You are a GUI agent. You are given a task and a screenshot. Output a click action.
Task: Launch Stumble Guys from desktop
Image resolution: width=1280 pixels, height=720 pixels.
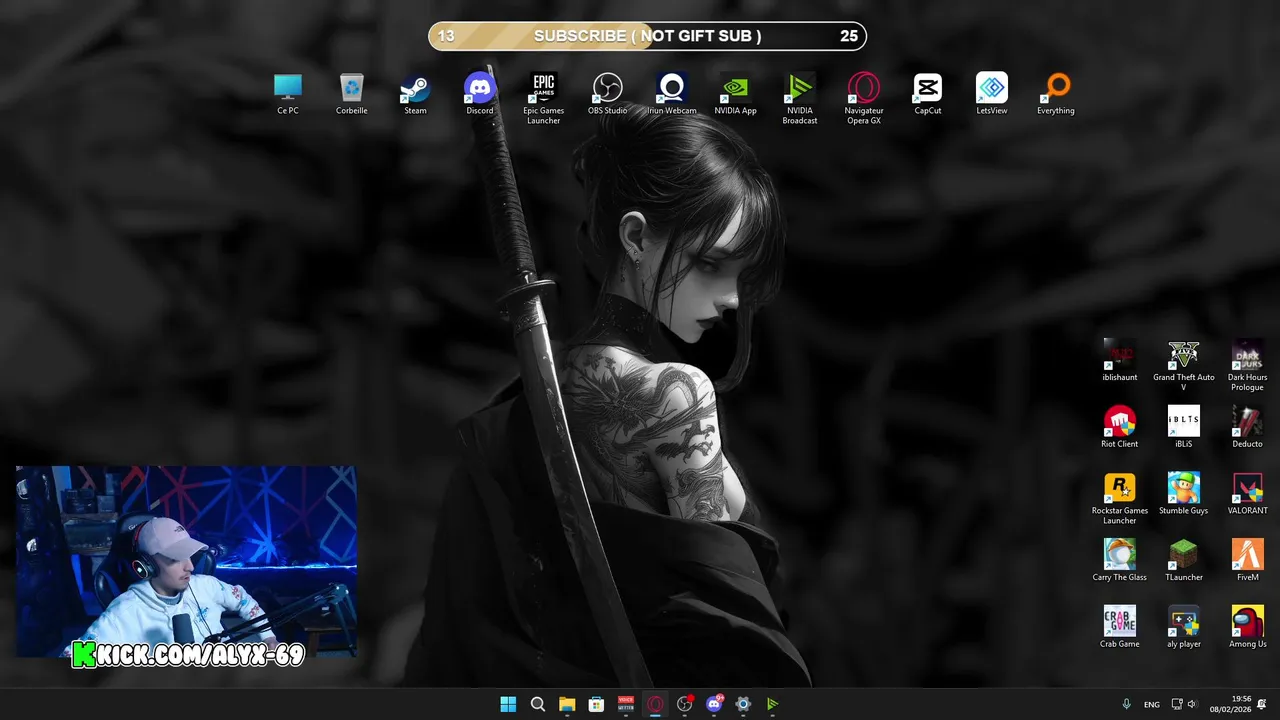point(1184,494)
